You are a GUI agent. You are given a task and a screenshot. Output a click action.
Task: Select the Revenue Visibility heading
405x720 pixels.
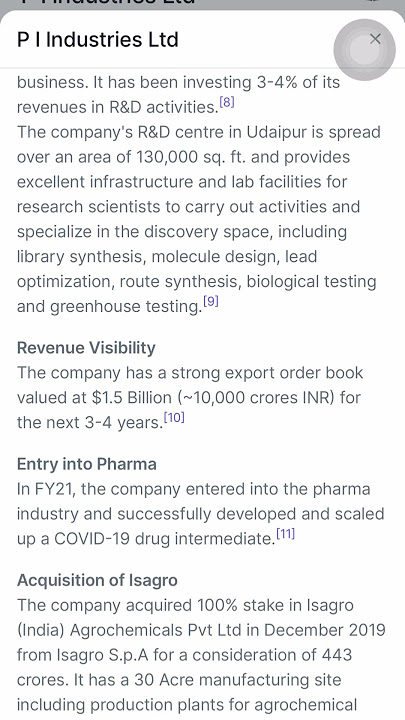click(x=86, y=348)
